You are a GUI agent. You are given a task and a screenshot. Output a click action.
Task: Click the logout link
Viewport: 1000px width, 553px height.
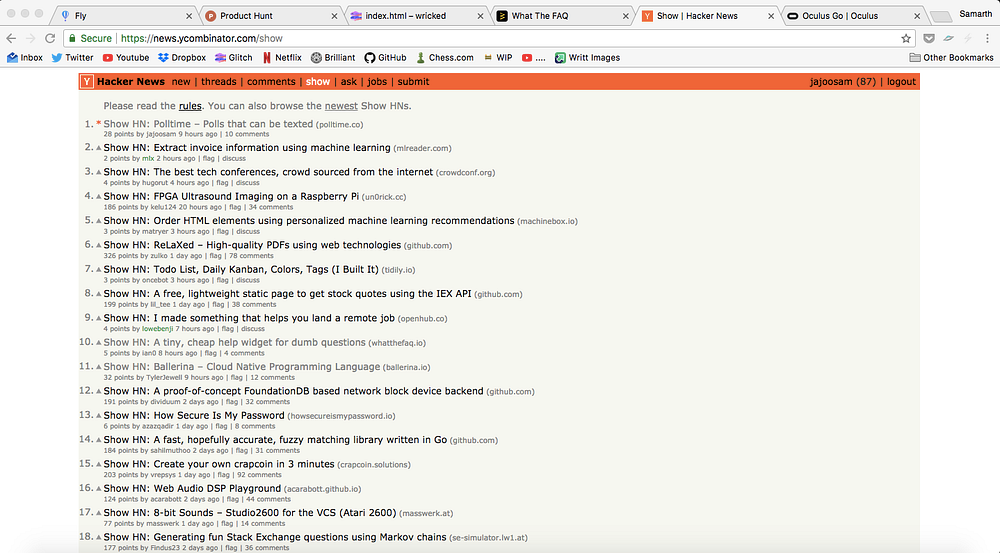(901, 82)
